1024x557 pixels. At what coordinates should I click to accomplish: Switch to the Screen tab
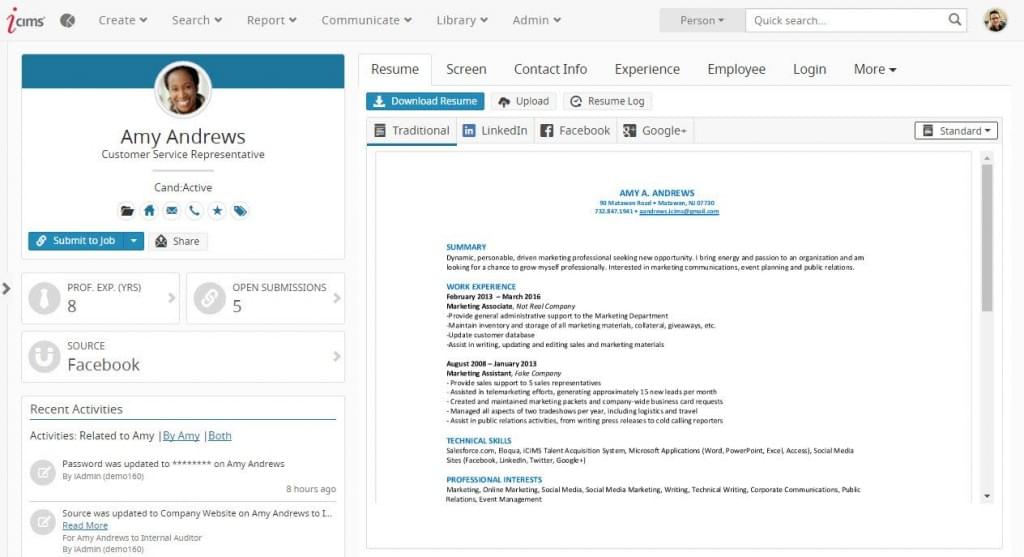[x=466, y=69]
